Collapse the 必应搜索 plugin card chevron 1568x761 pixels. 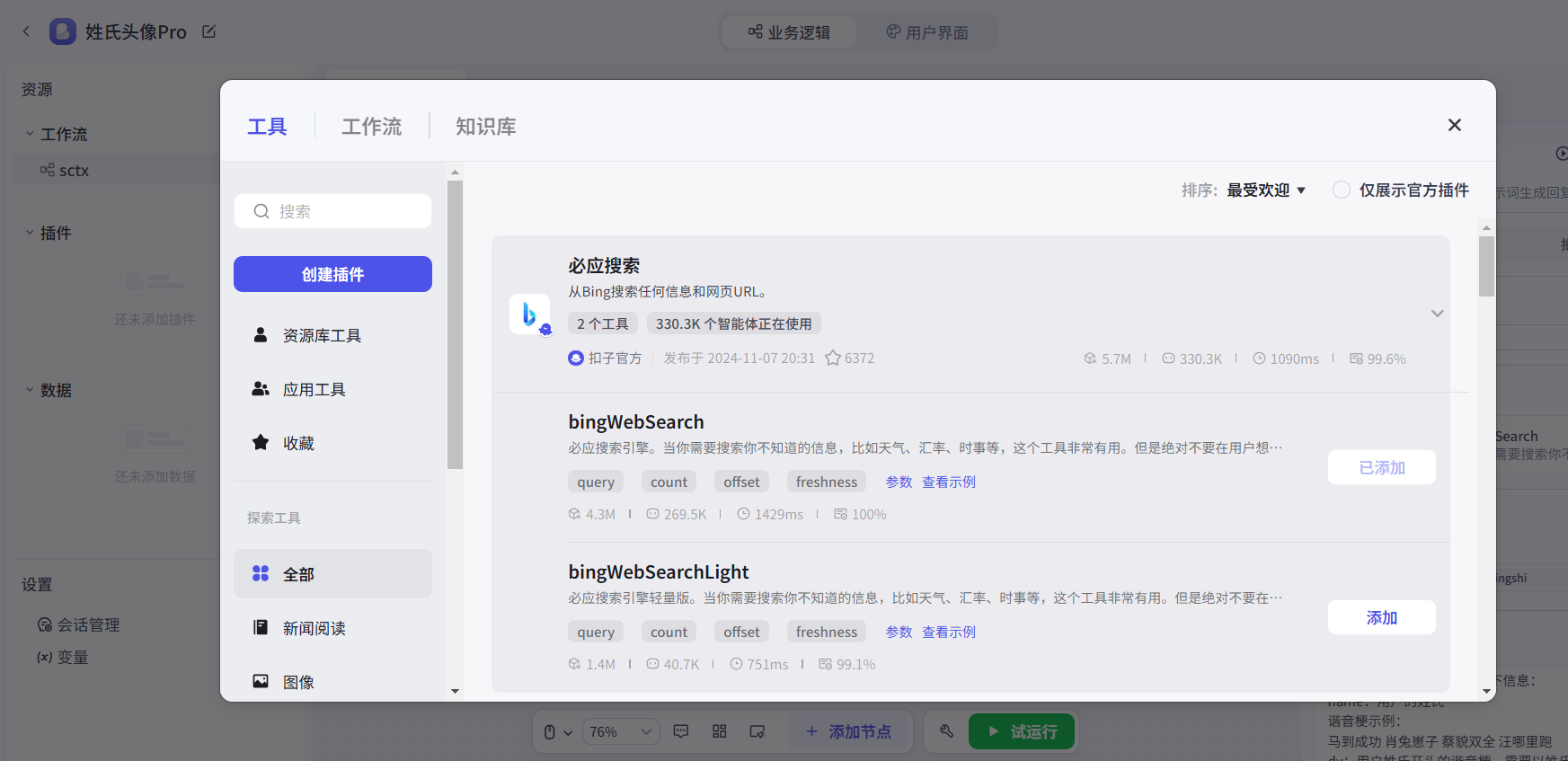1438,314
